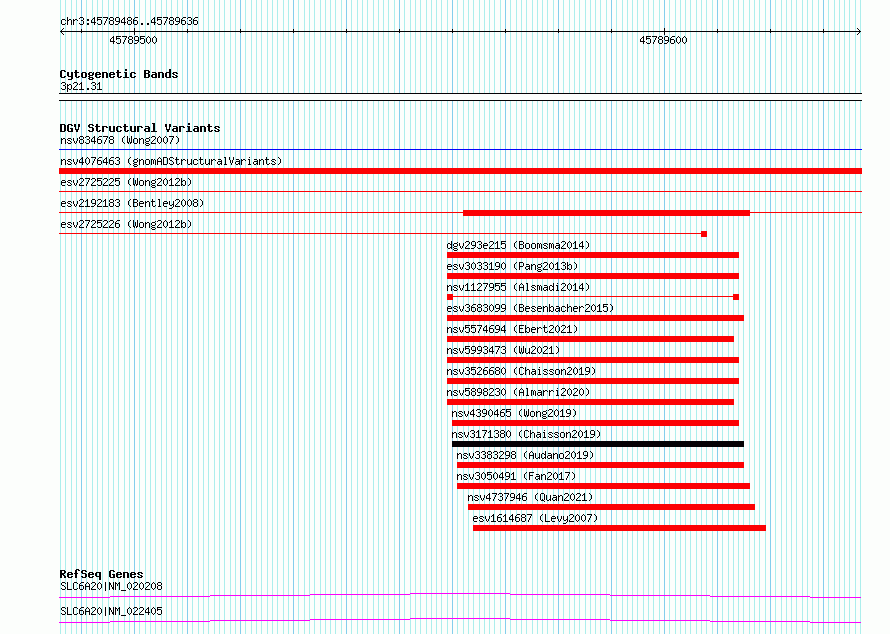The width and height of the screenshot is (890, 634).
Task: Click blue line of nsv834678 Wong2007
Action: pyautogui.click(x=460, y=150)
